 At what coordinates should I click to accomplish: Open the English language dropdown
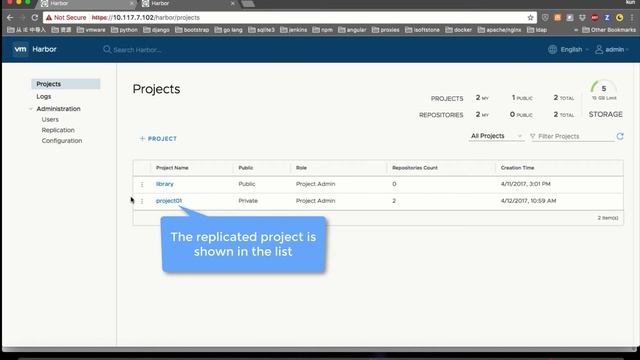[x=574, y=49]
